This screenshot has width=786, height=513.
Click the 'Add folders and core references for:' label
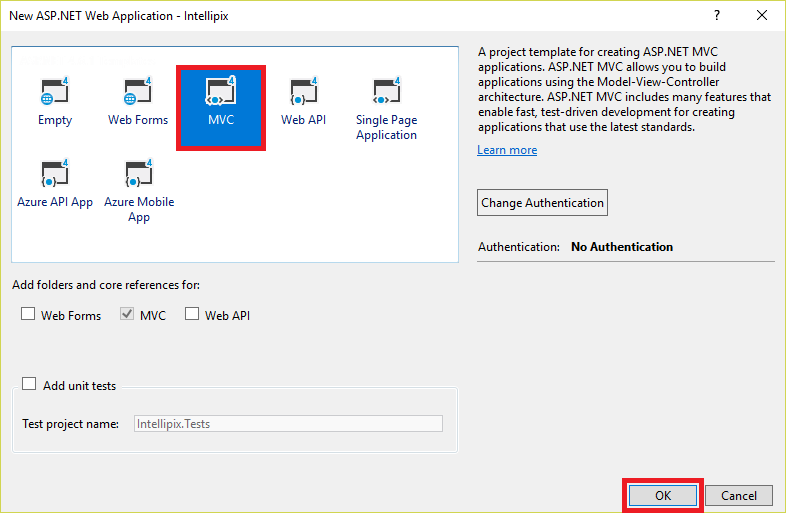coord(106,285)
